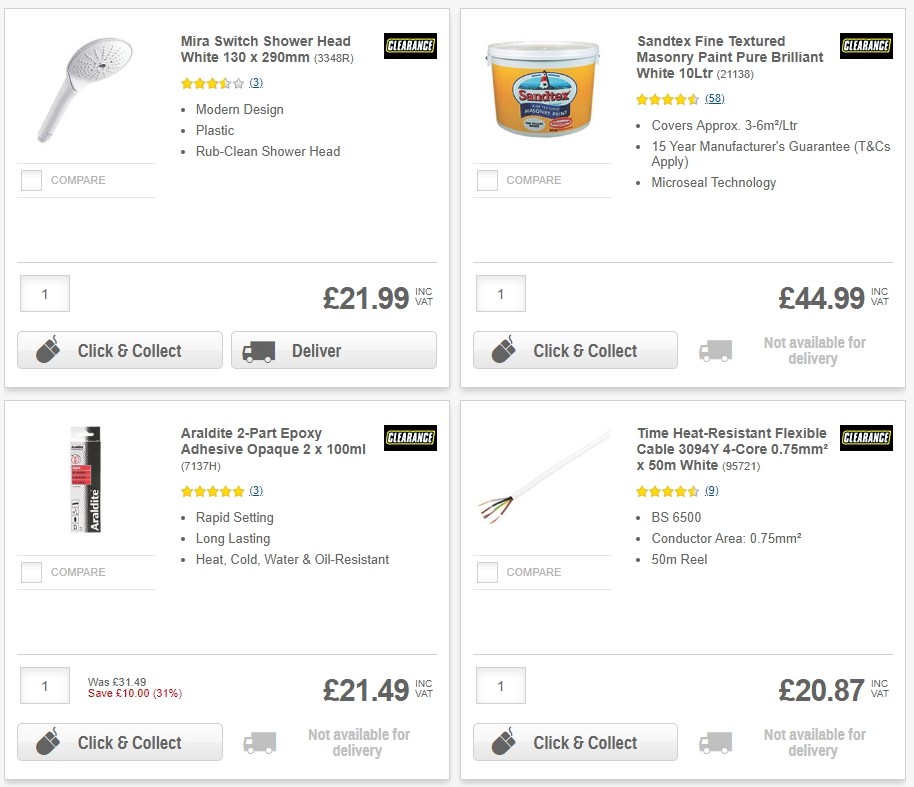Click the grayed truck icon beside Sandtex delivery notice
Viewport: 914px width, 787px height.
coord(715,350)
